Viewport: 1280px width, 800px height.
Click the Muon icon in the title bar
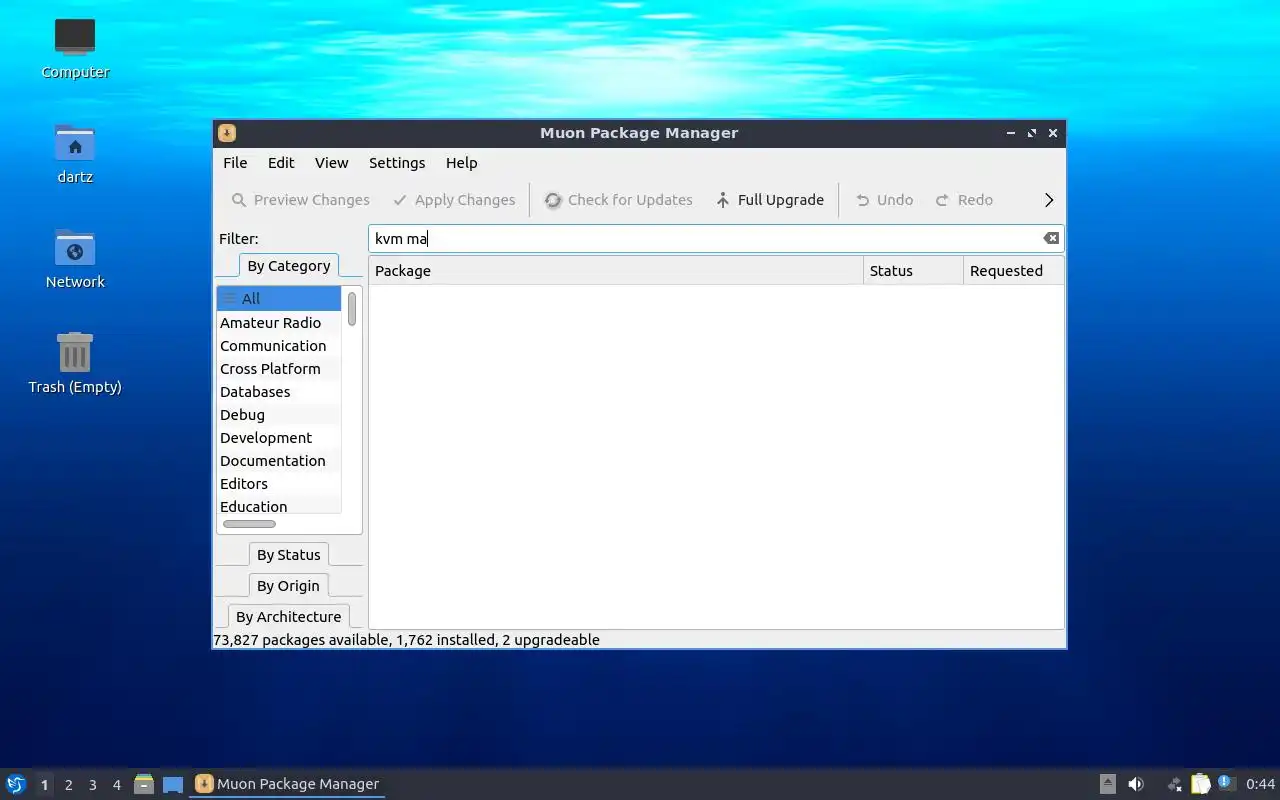click(227, 133)
